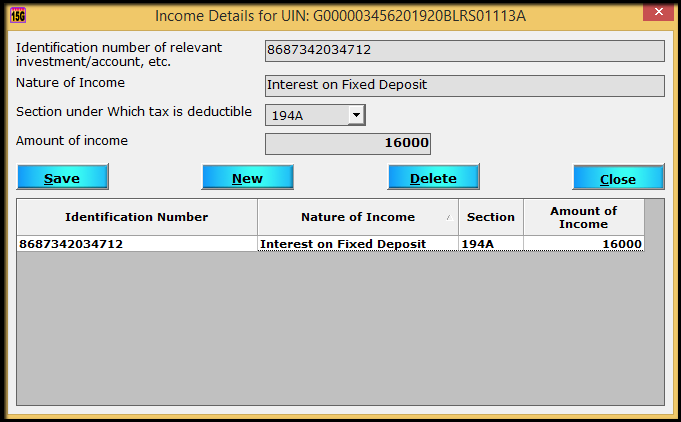This screenshot has width=681, height=422.
Task: Sort by Nature of Income column header
Action: click(358, 217)
